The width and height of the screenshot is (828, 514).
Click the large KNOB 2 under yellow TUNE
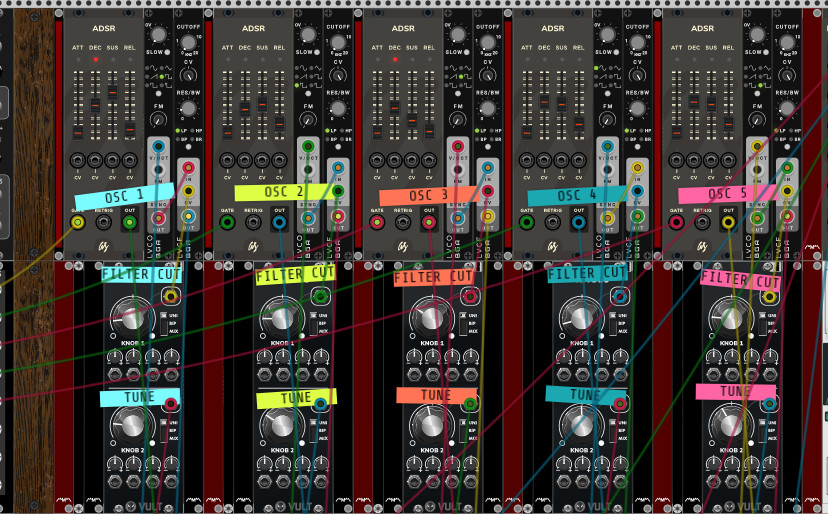point(281,424)
